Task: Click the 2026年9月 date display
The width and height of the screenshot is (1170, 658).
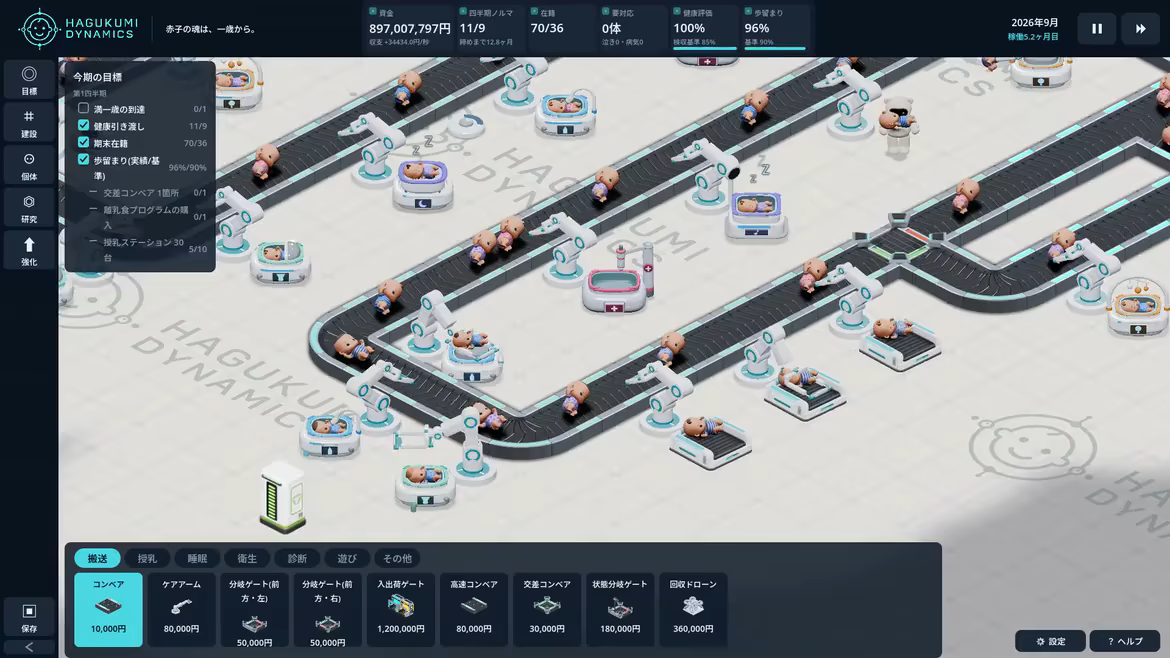Action: (x=1033, y=22)
